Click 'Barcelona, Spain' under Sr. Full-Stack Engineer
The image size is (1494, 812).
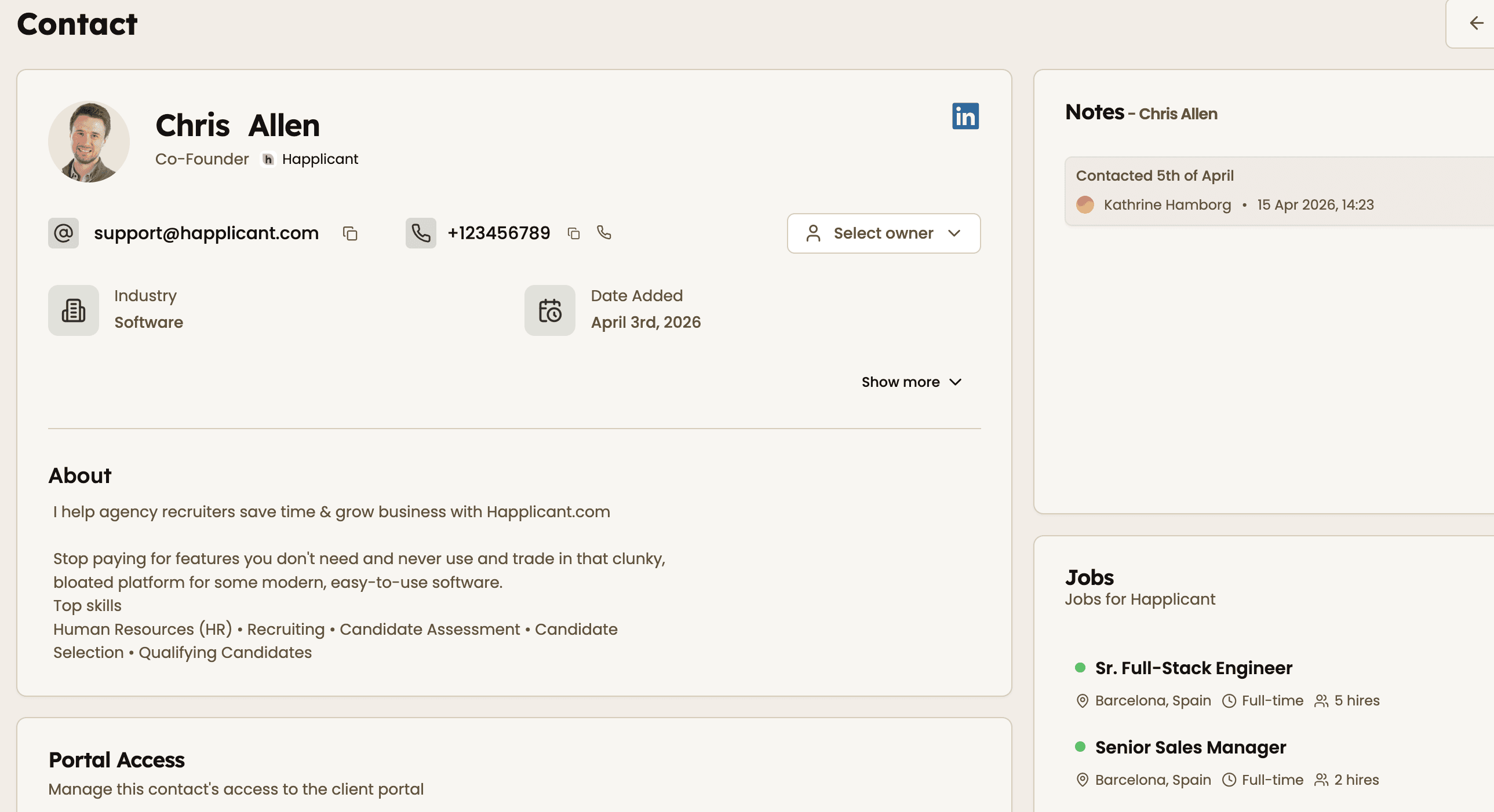[1153, 701]
